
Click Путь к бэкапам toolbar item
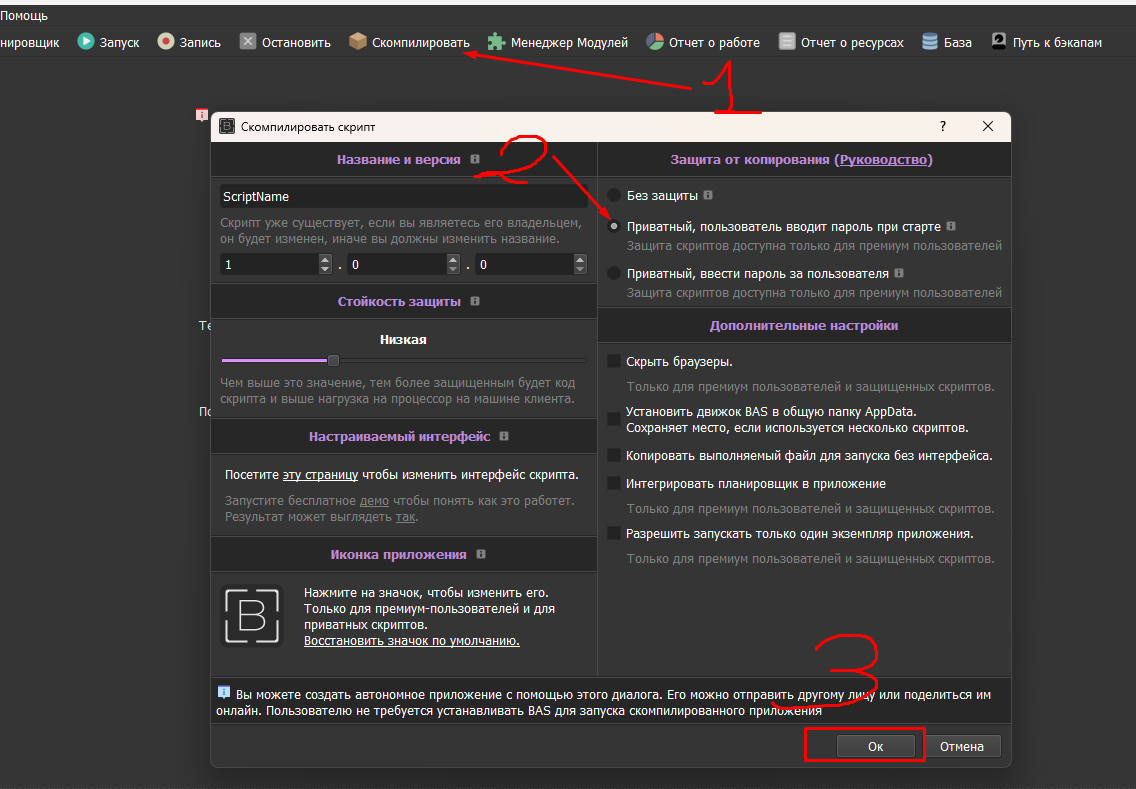[x=1047, y=42]
